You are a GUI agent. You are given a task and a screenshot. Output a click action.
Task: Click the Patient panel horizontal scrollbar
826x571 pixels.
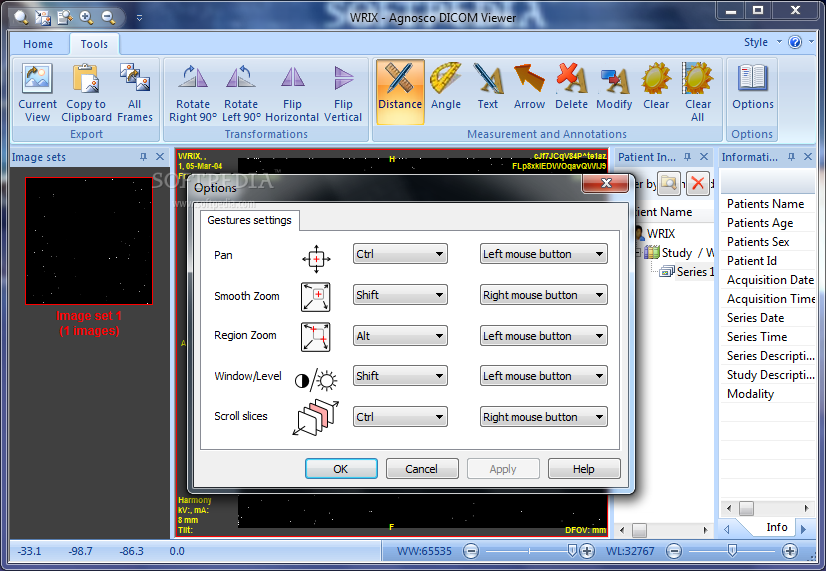point(664,530)
